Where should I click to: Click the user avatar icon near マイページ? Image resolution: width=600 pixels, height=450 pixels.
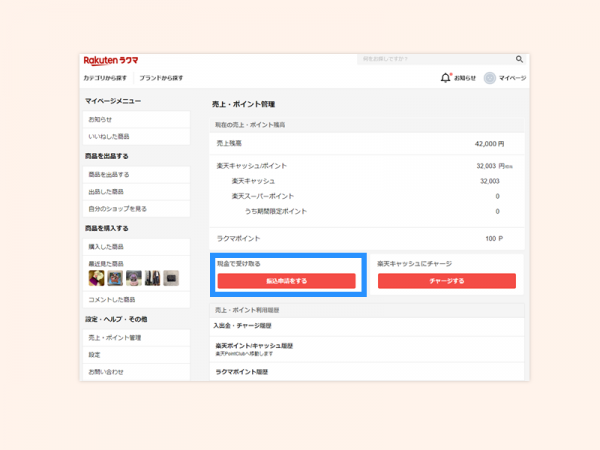[489, 78]
